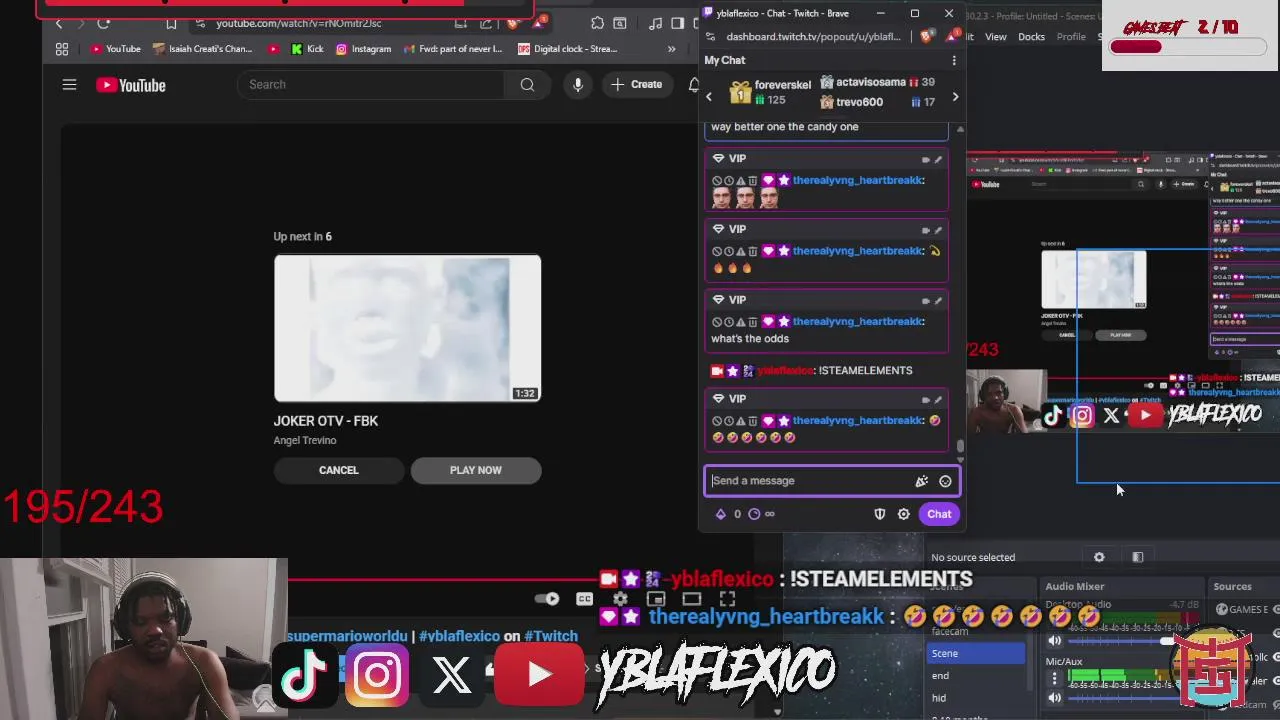Open the JOKER OTV up next thumbnail

(x=407, y=328)
